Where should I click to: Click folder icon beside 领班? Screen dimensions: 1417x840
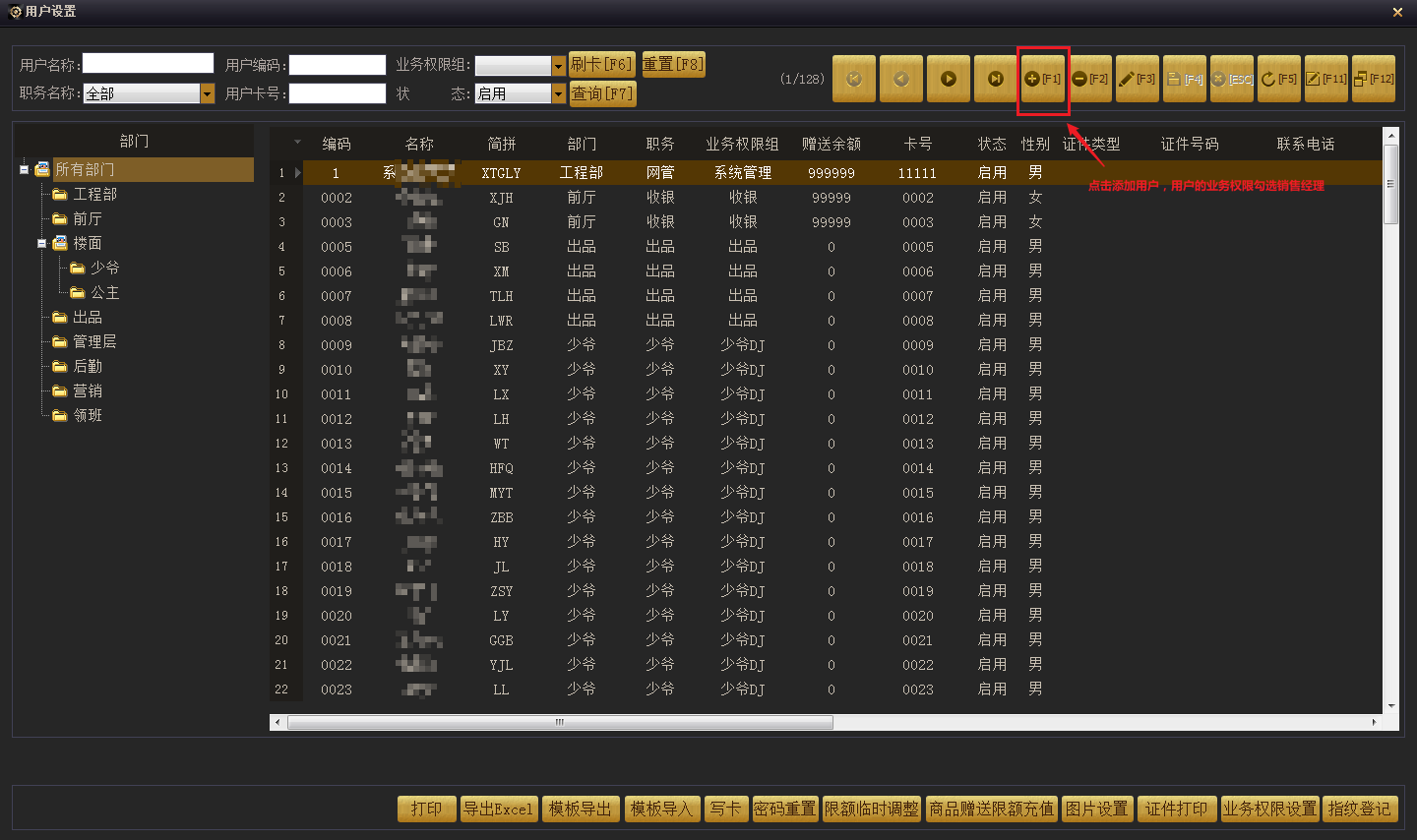coord(60,415)
